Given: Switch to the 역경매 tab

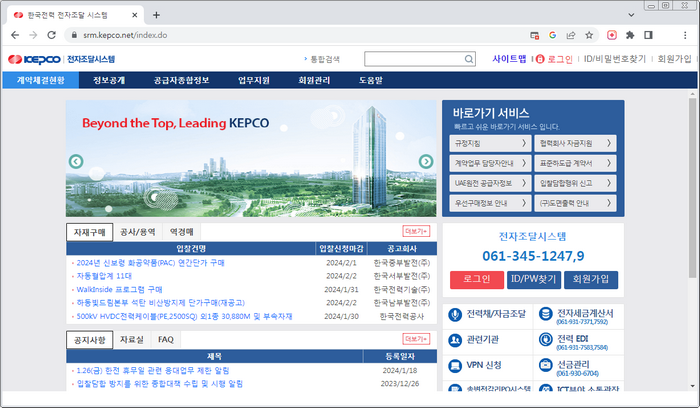Looking at the screenshot, I should click(182, 232).
